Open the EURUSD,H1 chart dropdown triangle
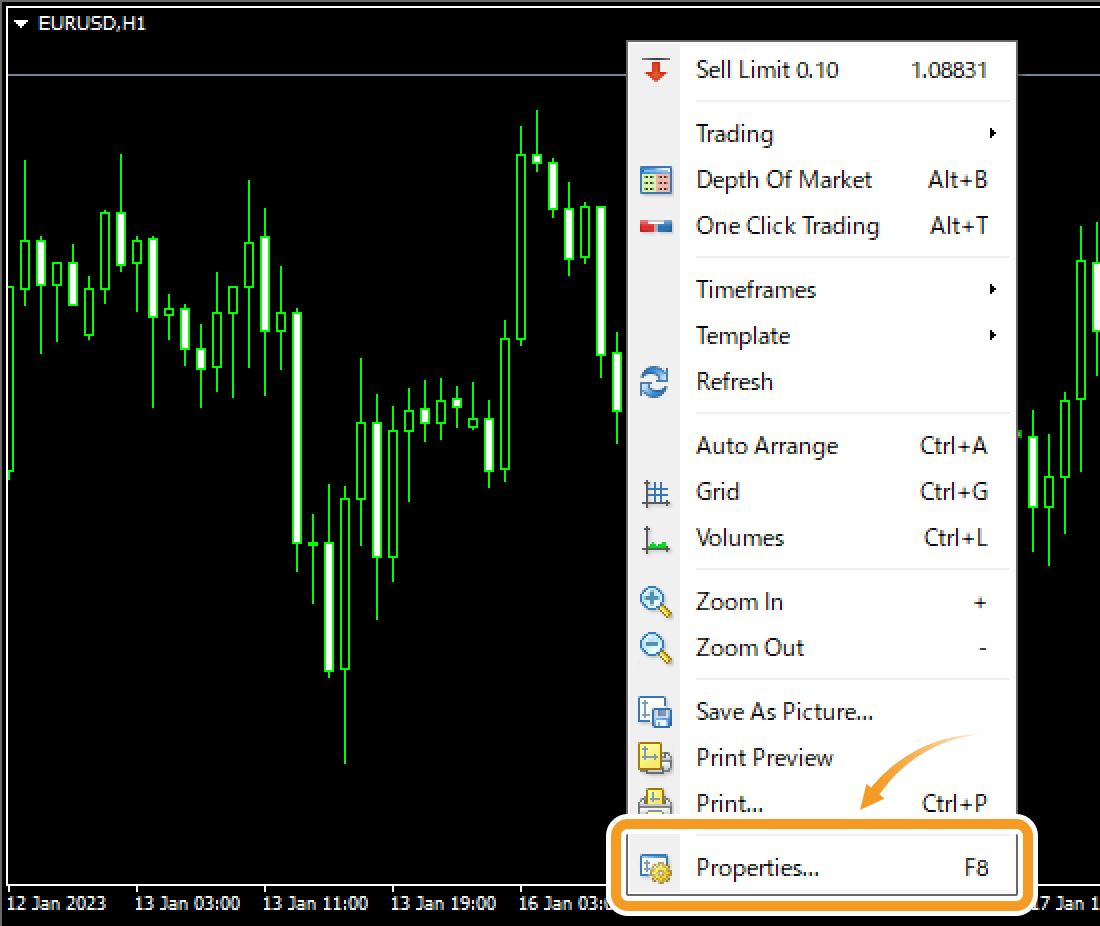The height and width of the screenshot is (926, 1100). (x=22, y=24)
